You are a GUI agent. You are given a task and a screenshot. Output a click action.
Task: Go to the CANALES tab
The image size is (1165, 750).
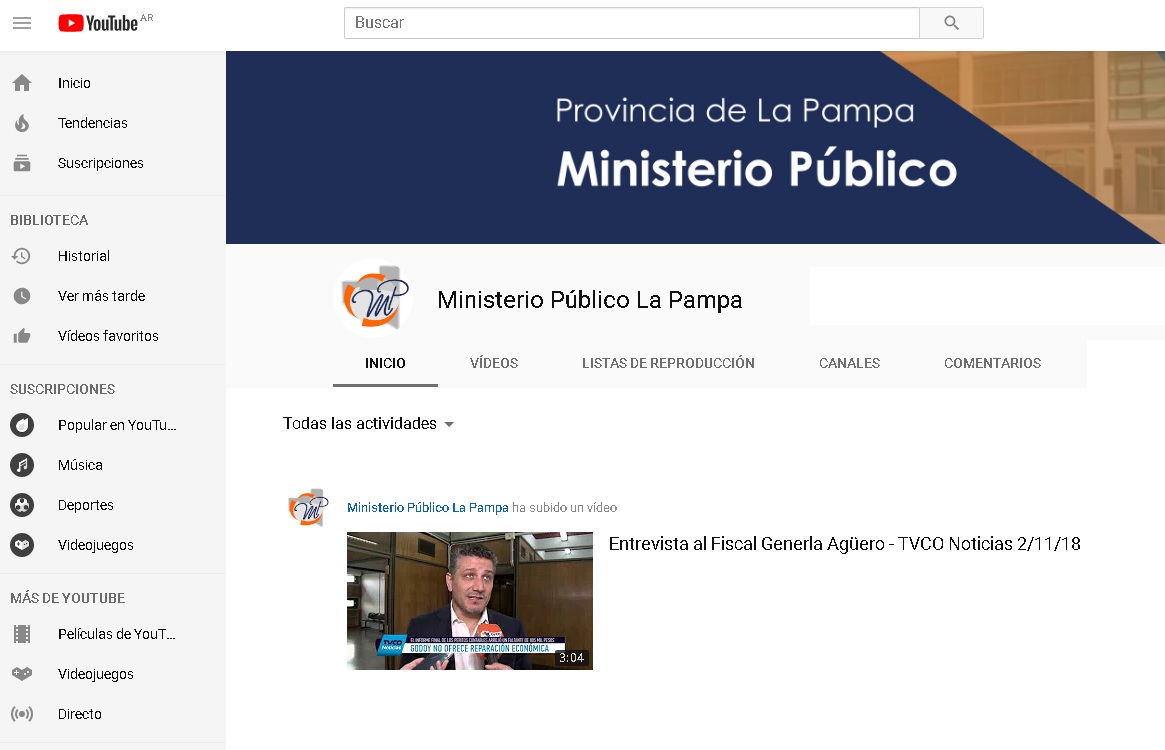849,363
